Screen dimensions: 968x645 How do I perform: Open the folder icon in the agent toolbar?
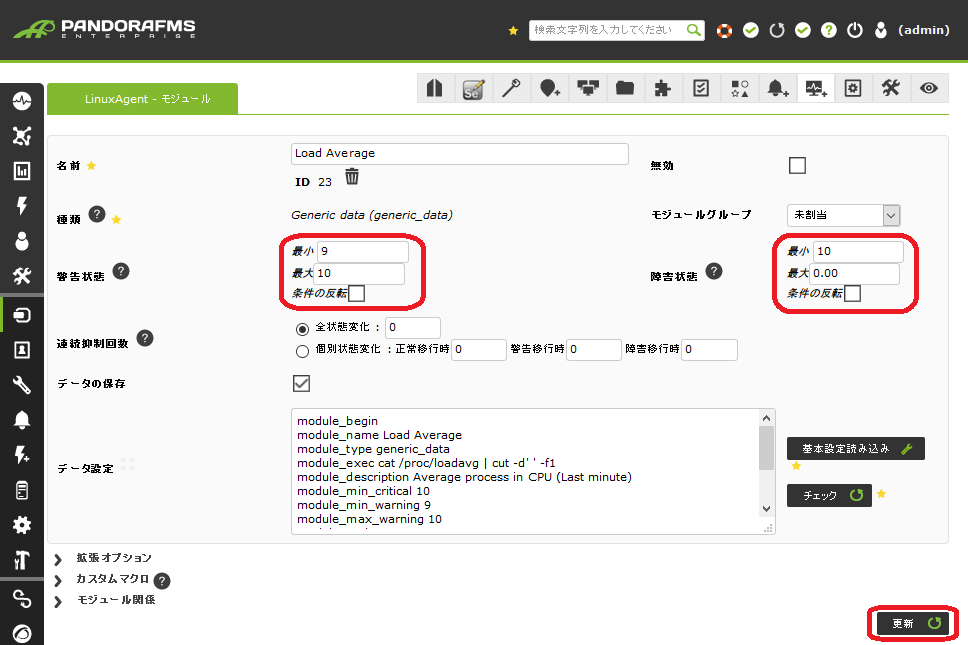625,88
